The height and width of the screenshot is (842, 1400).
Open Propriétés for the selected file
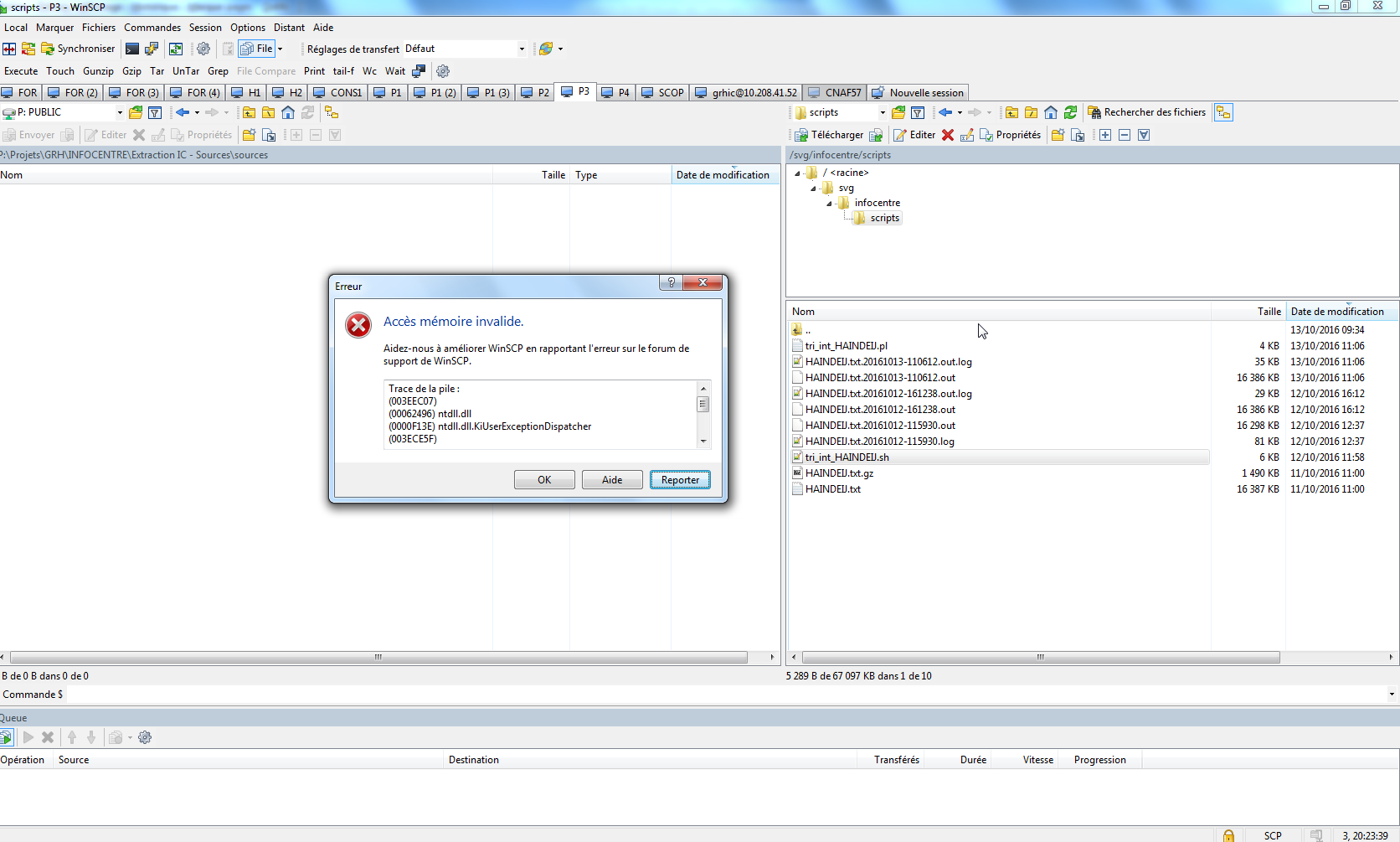1011,134
